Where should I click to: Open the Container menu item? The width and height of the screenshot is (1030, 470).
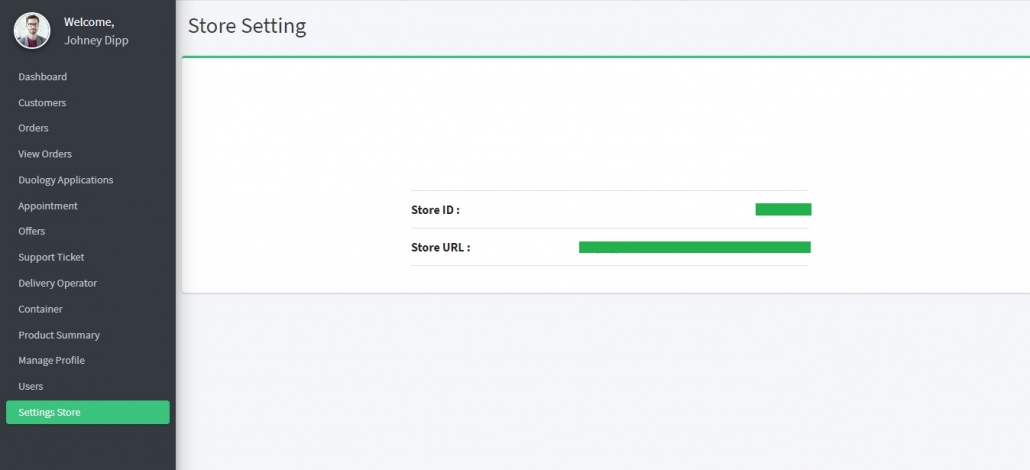point(41,309)
